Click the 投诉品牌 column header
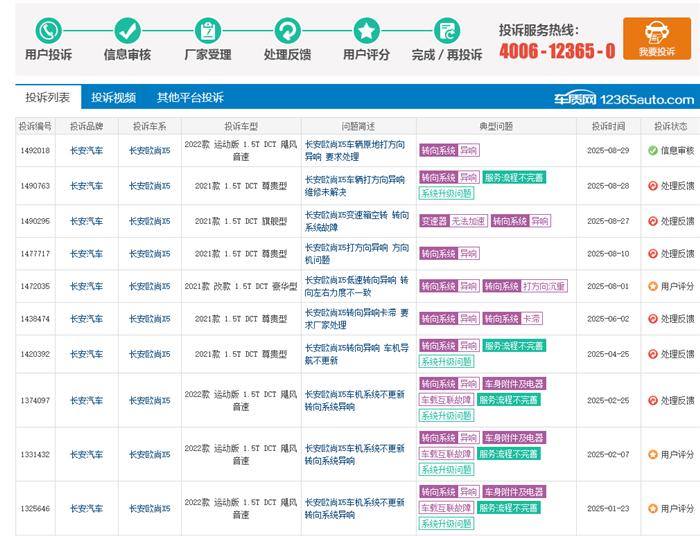 coord(86,126)
